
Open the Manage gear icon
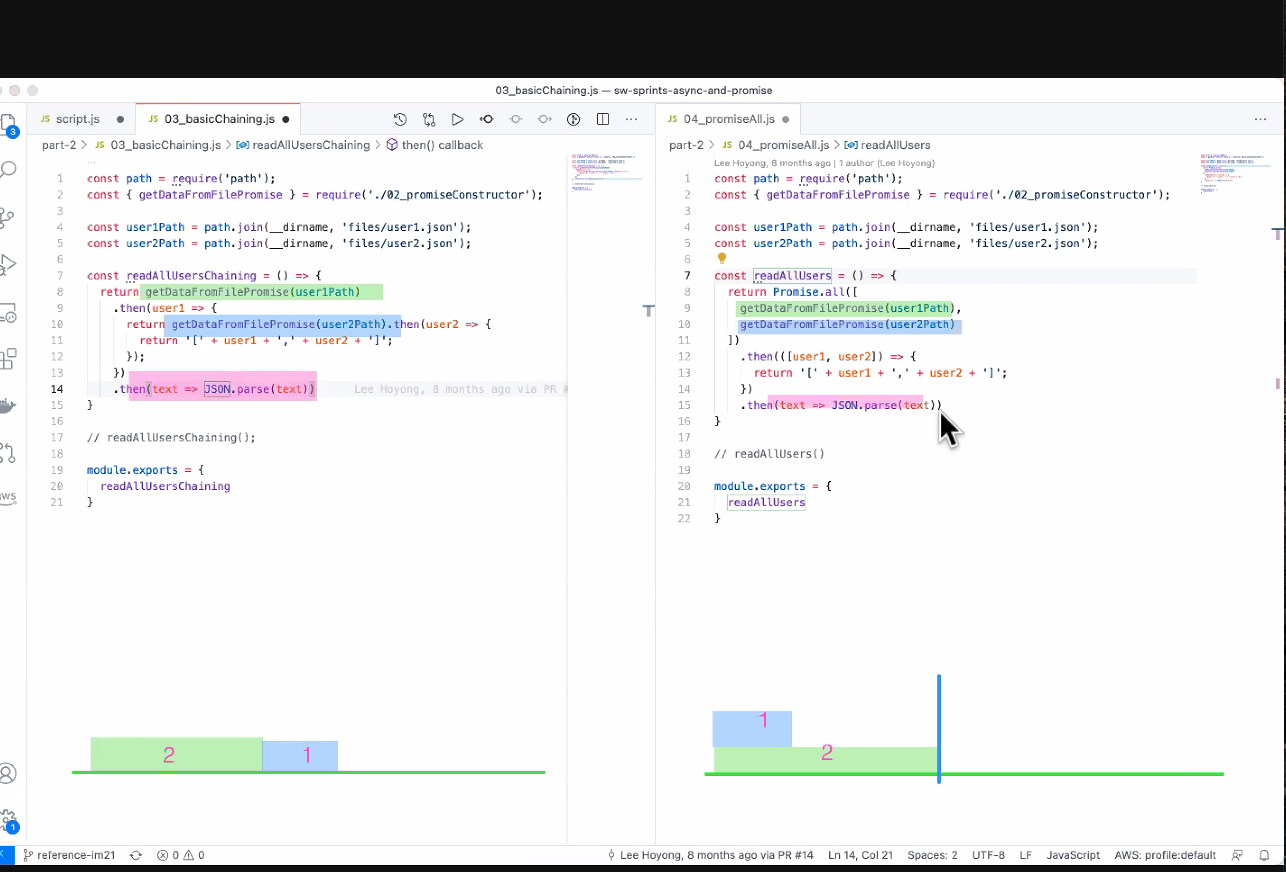pyautogui.click(x=8, y=821)
